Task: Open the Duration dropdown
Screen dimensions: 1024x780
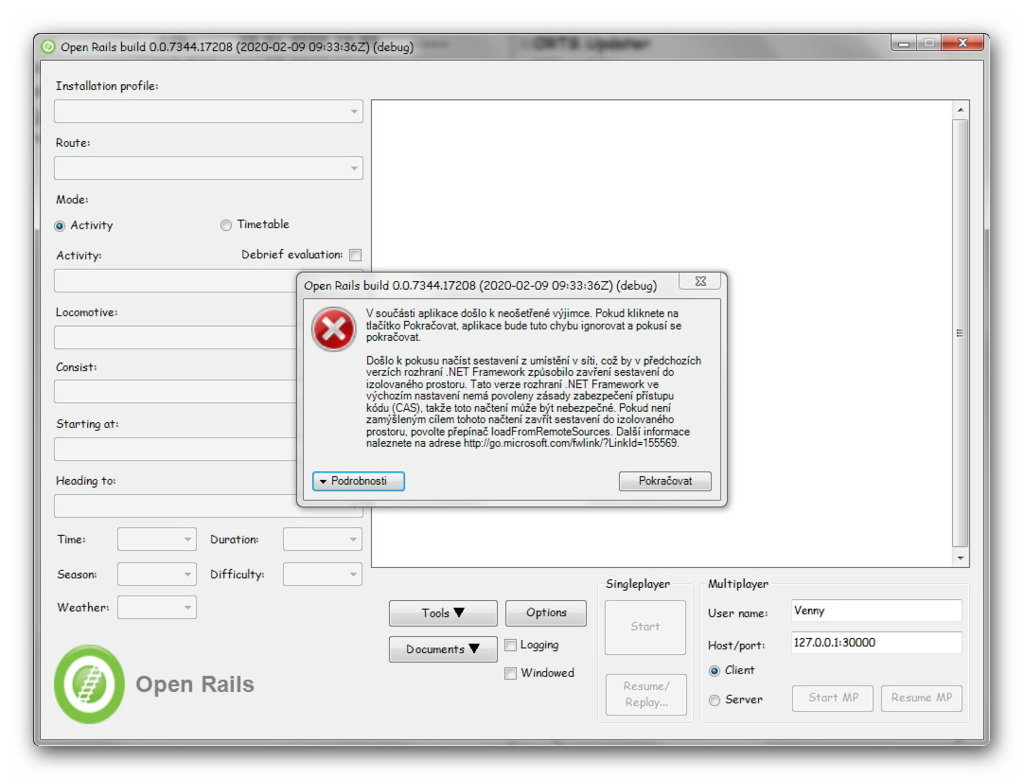Action: pos(323,540)
